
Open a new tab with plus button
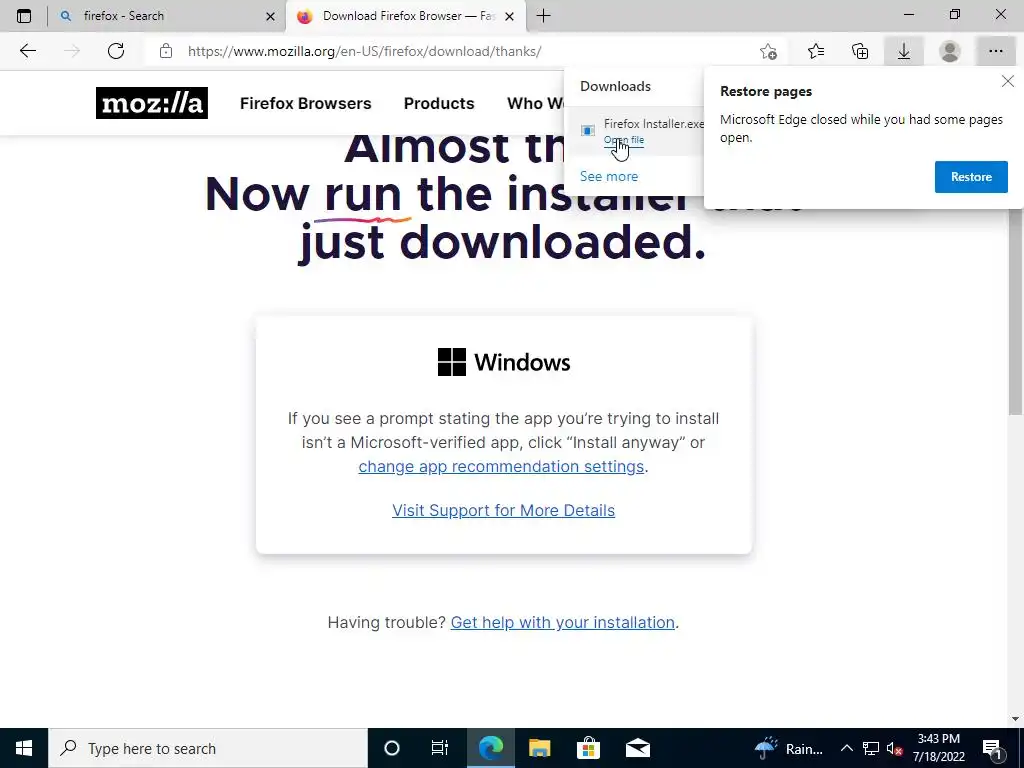[543, 16]
